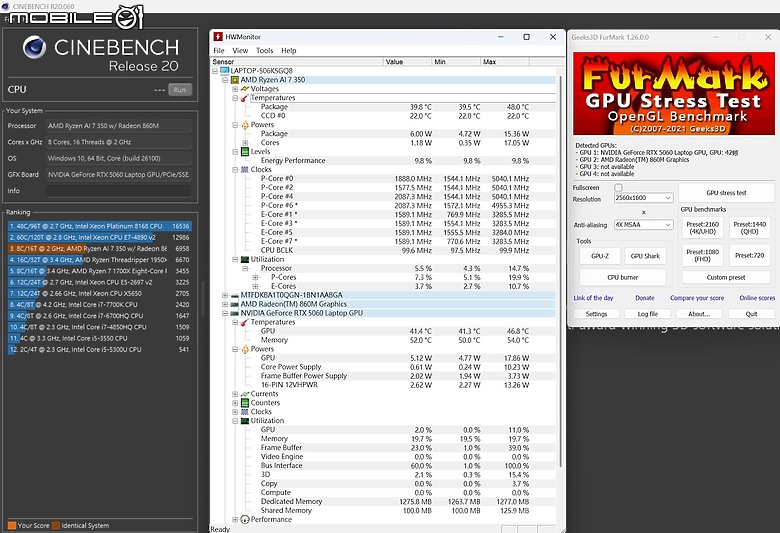This screenshot has height=533, width=780.
Task: Expand the Cores power node
Action: point(245,142)
